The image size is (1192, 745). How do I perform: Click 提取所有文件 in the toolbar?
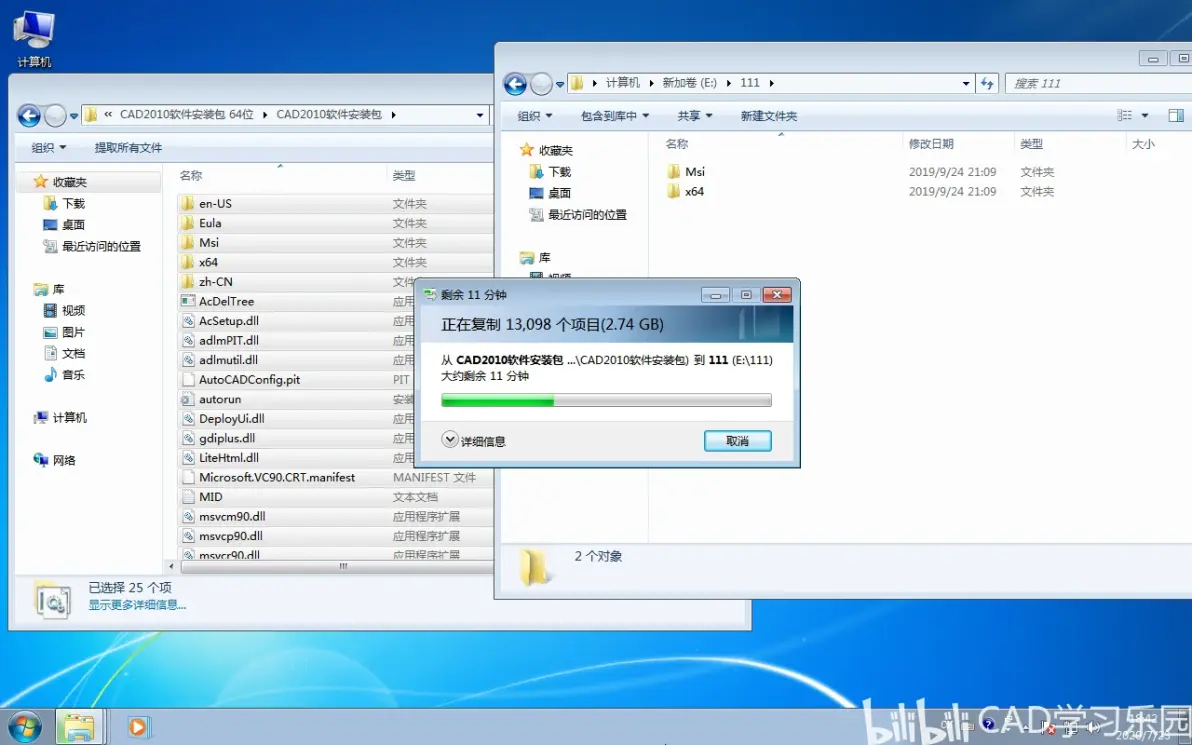click(128, 147)
